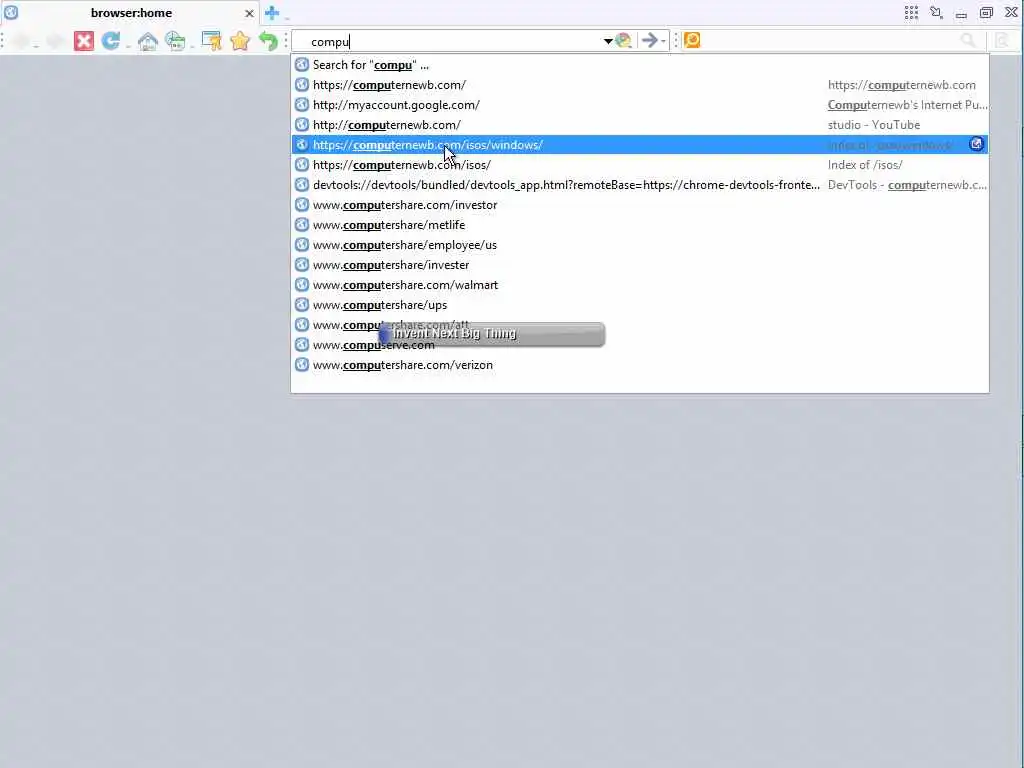Open http://computernewb.com/ suggestion
Screen dimensions: 1024x768
tap(640, 125)
